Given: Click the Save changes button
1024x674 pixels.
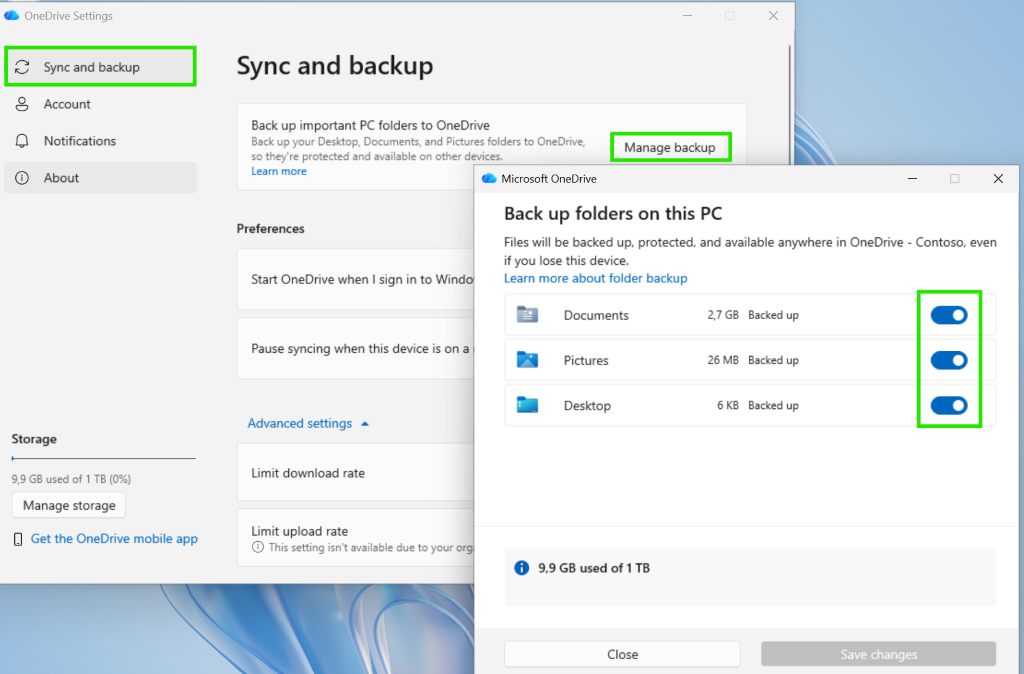Looking at the screenshot, I should tap(878, 654).
